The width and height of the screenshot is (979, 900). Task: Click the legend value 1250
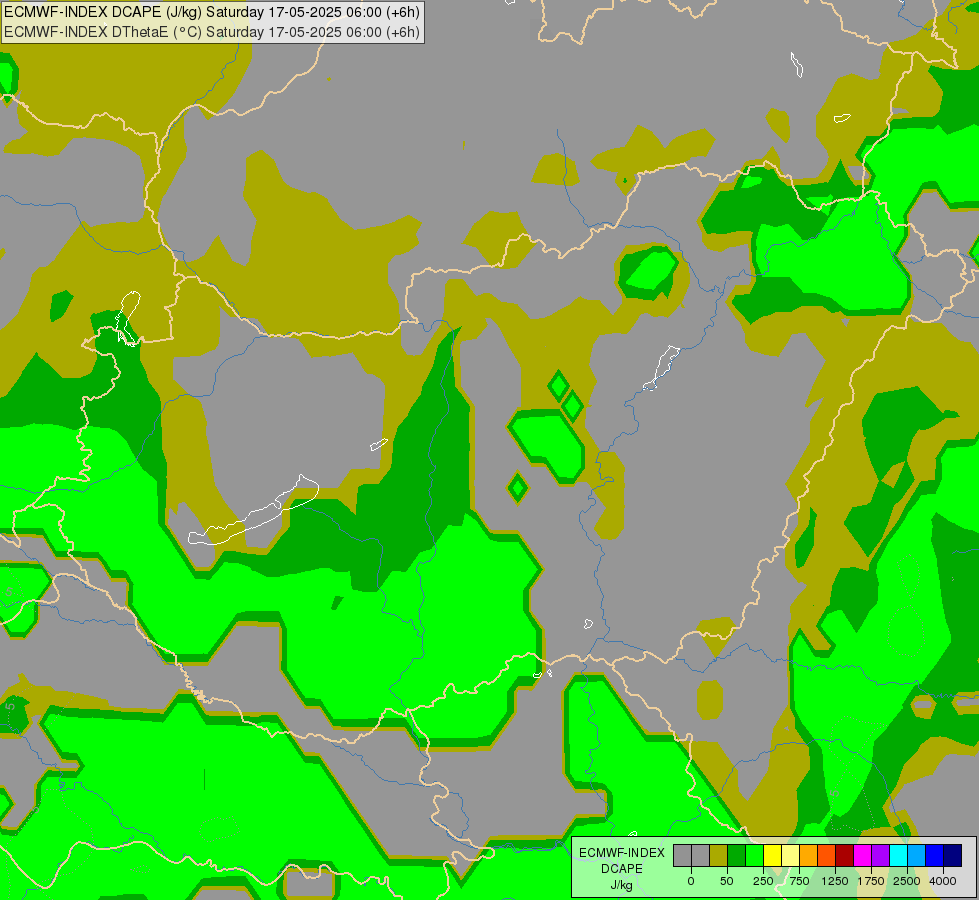point(835,881)
